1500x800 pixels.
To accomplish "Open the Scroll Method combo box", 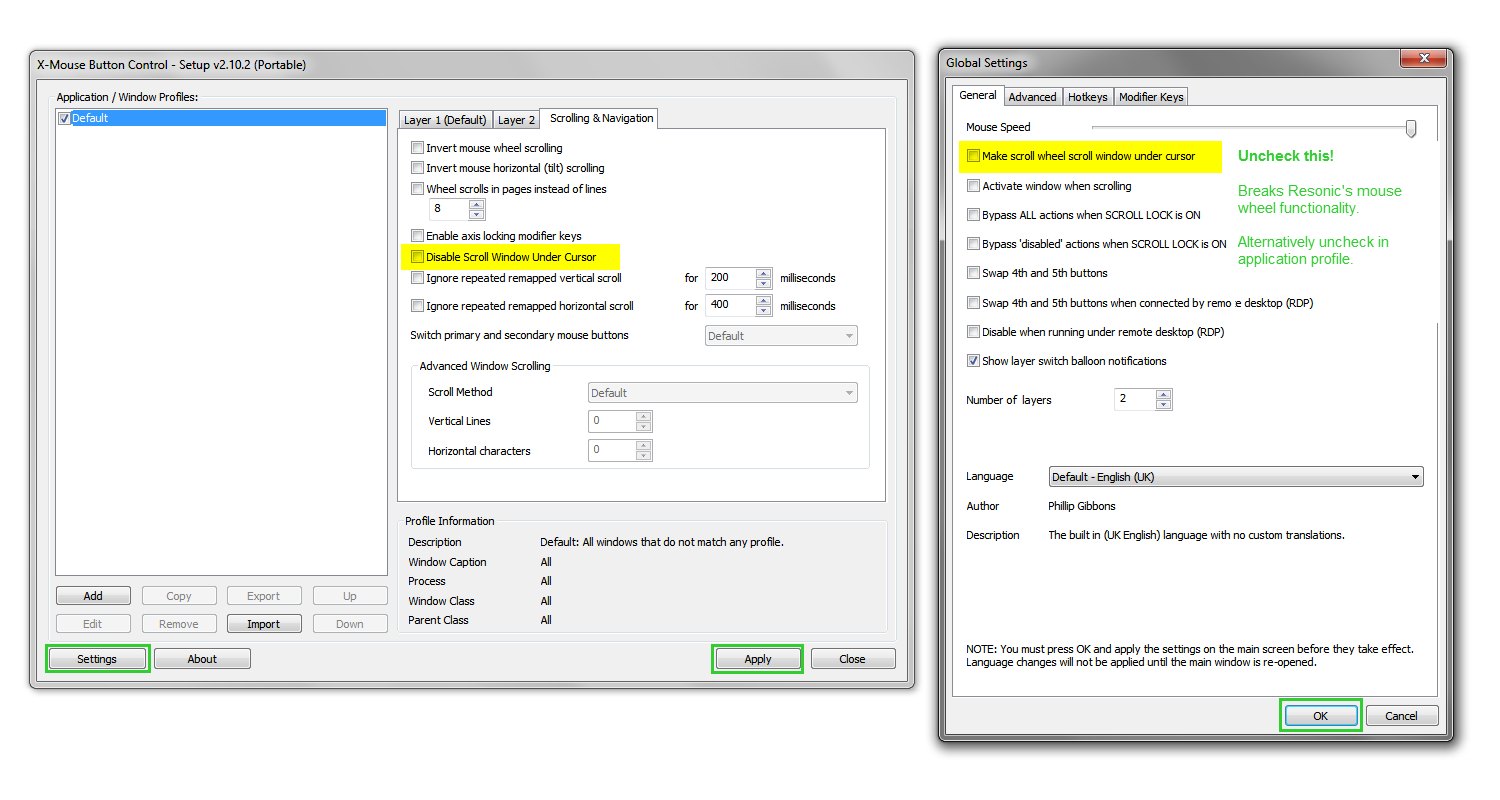I will (722, 393).
